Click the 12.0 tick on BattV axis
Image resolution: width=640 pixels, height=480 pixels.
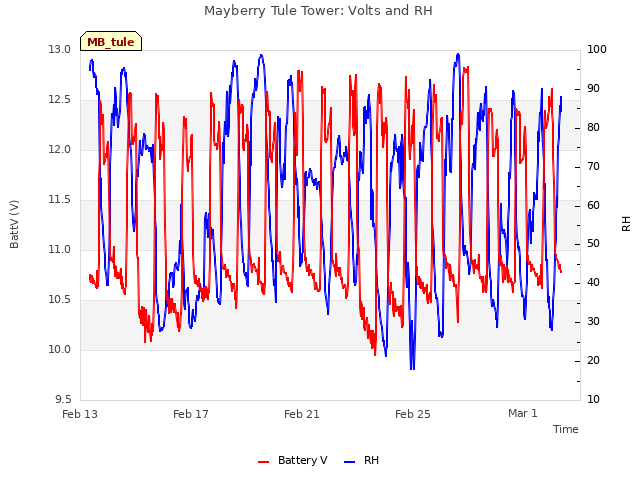pyautogui.click(x=60, y=149)
